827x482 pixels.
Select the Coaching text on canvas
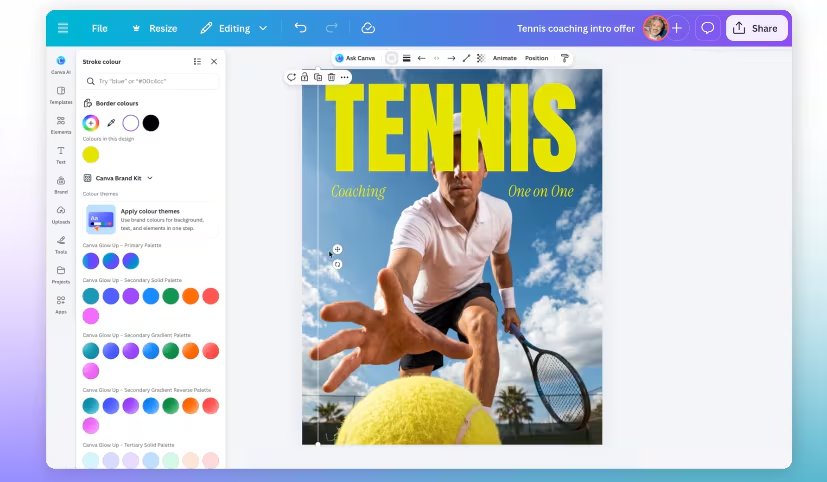point(359,191)
